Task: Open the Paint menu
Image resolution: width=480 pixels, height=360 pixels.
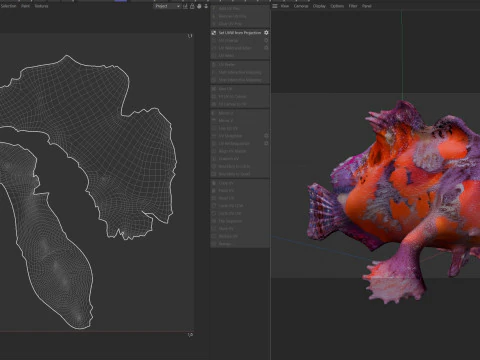Action: pyautogui.click(x=25, y=6)
